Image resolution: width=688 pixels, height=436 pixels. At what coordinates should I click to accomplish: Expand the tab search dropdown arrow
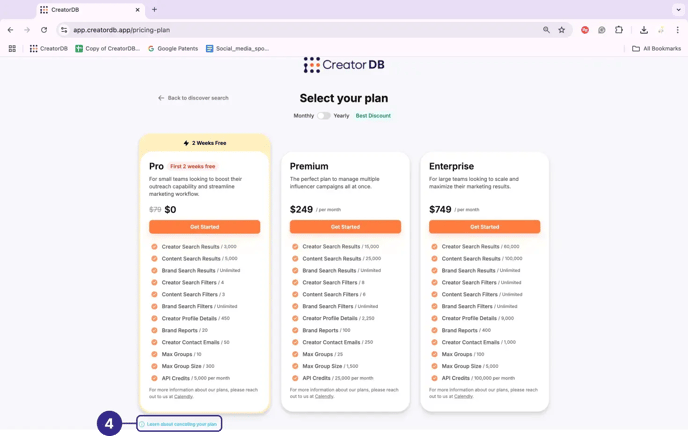point(678,10)
